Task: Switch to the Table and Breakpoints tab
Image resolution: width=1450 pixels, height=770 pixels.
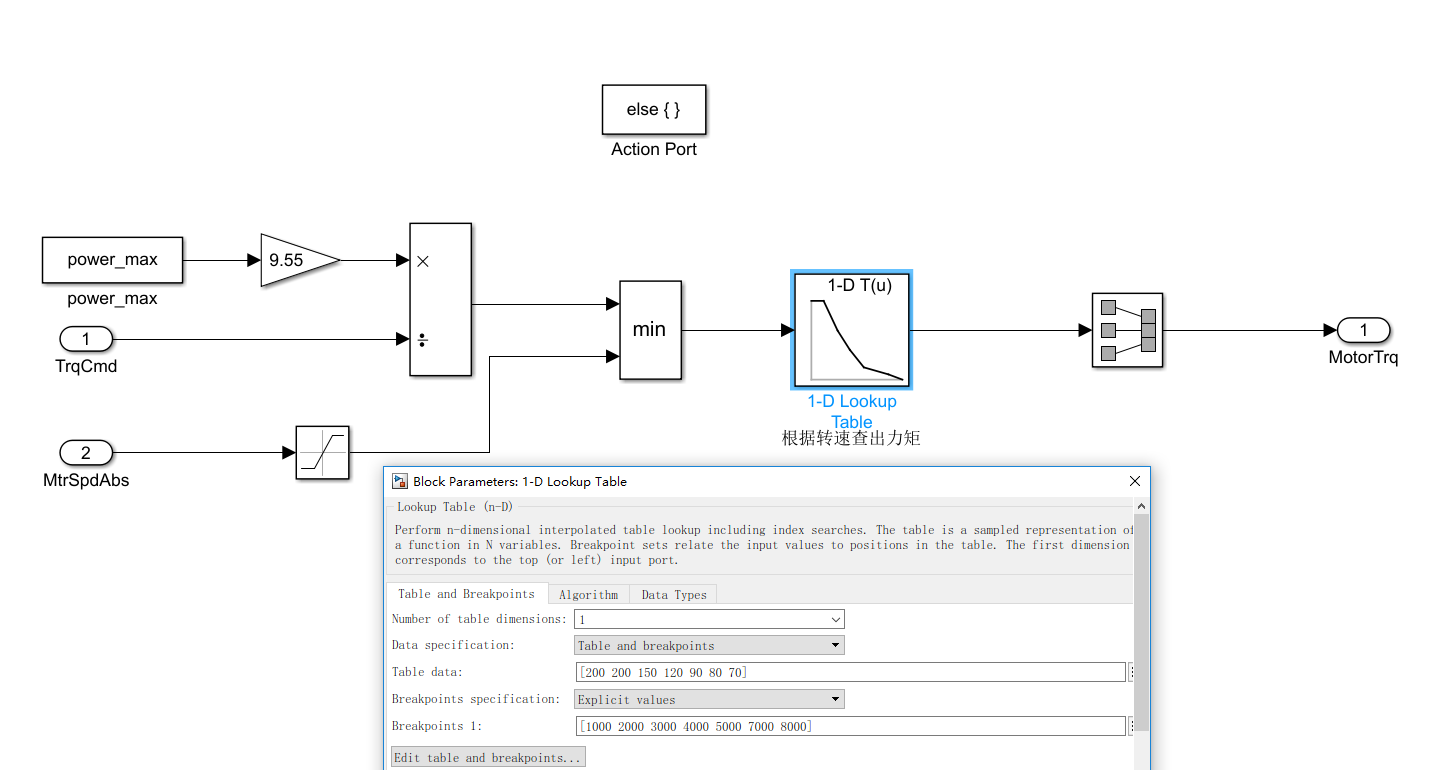Action: pos(467,594)
